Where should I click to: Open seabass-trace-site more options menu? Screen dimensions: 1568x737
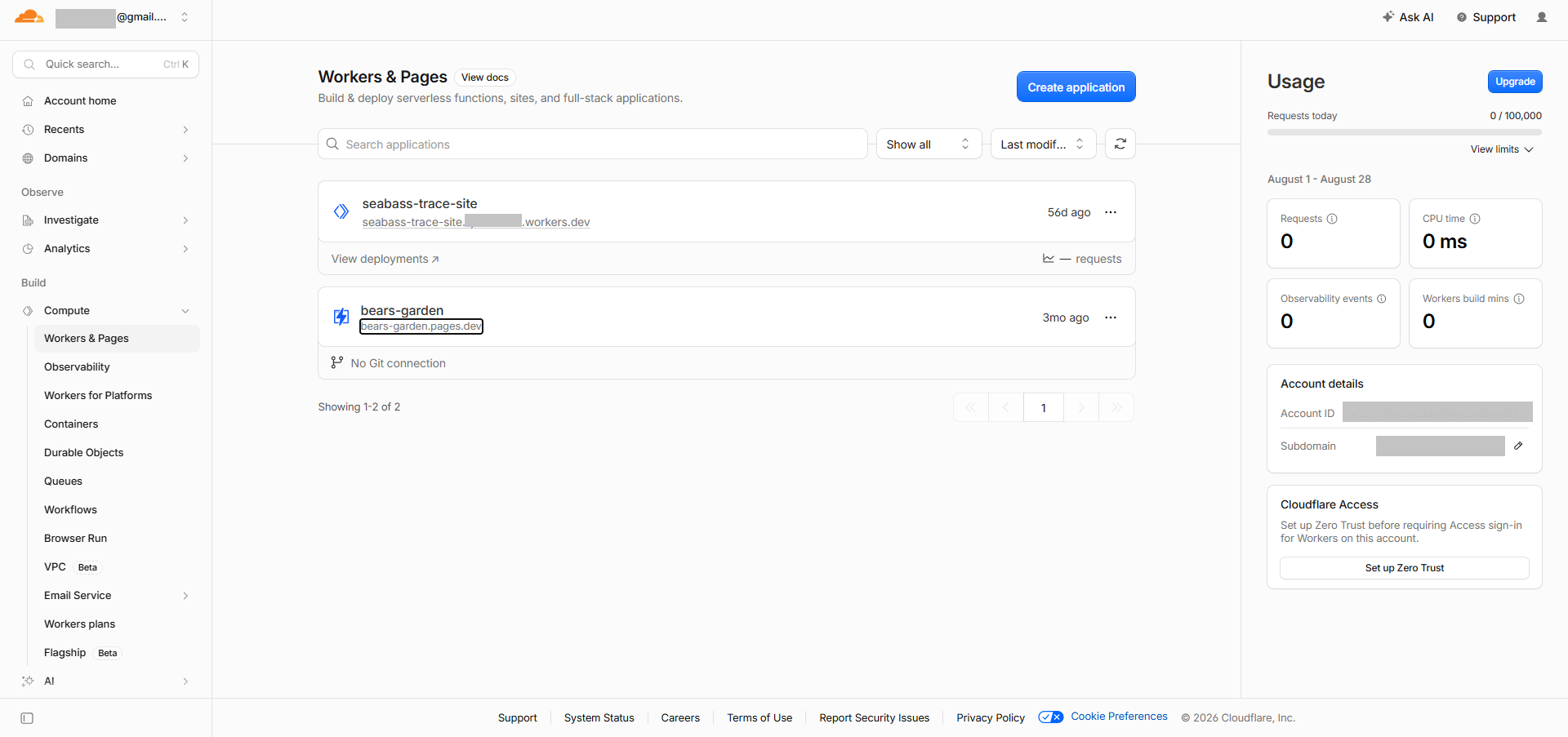[1111, 212]
